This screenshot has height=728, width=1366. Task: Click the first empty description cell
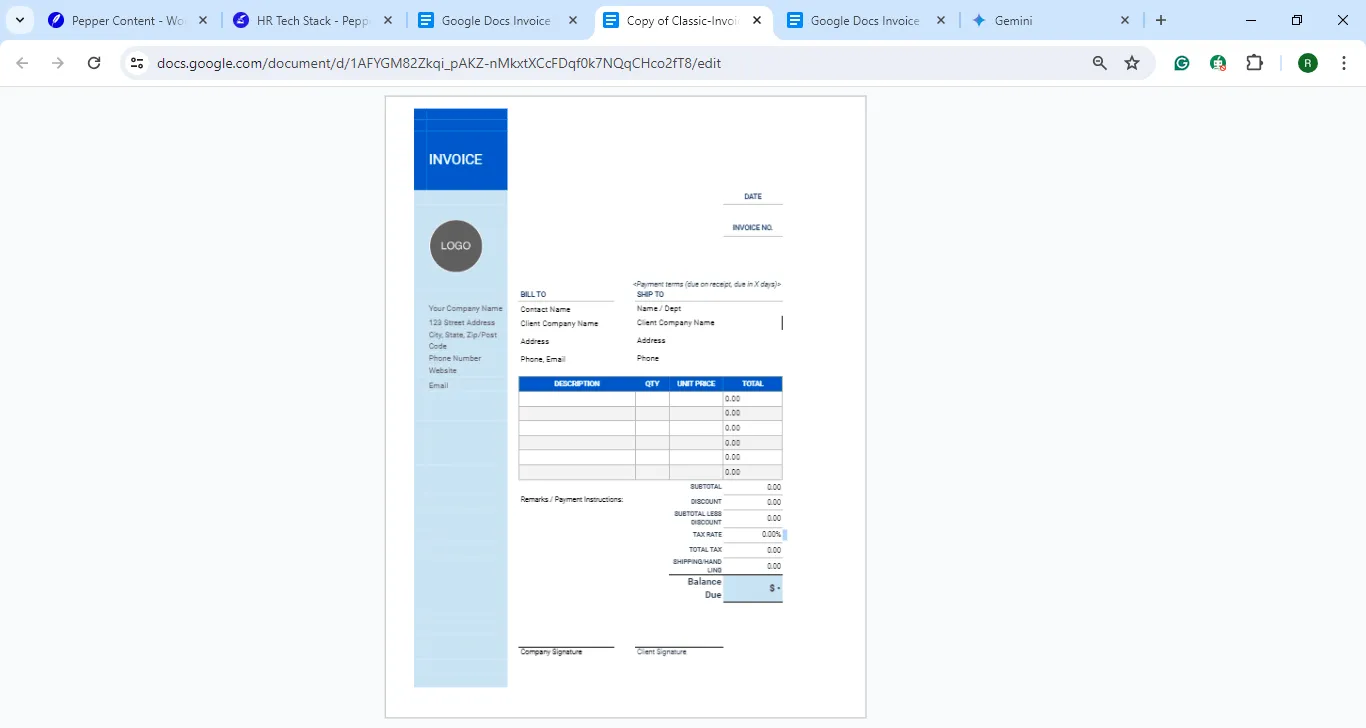[x=577, y=399]
